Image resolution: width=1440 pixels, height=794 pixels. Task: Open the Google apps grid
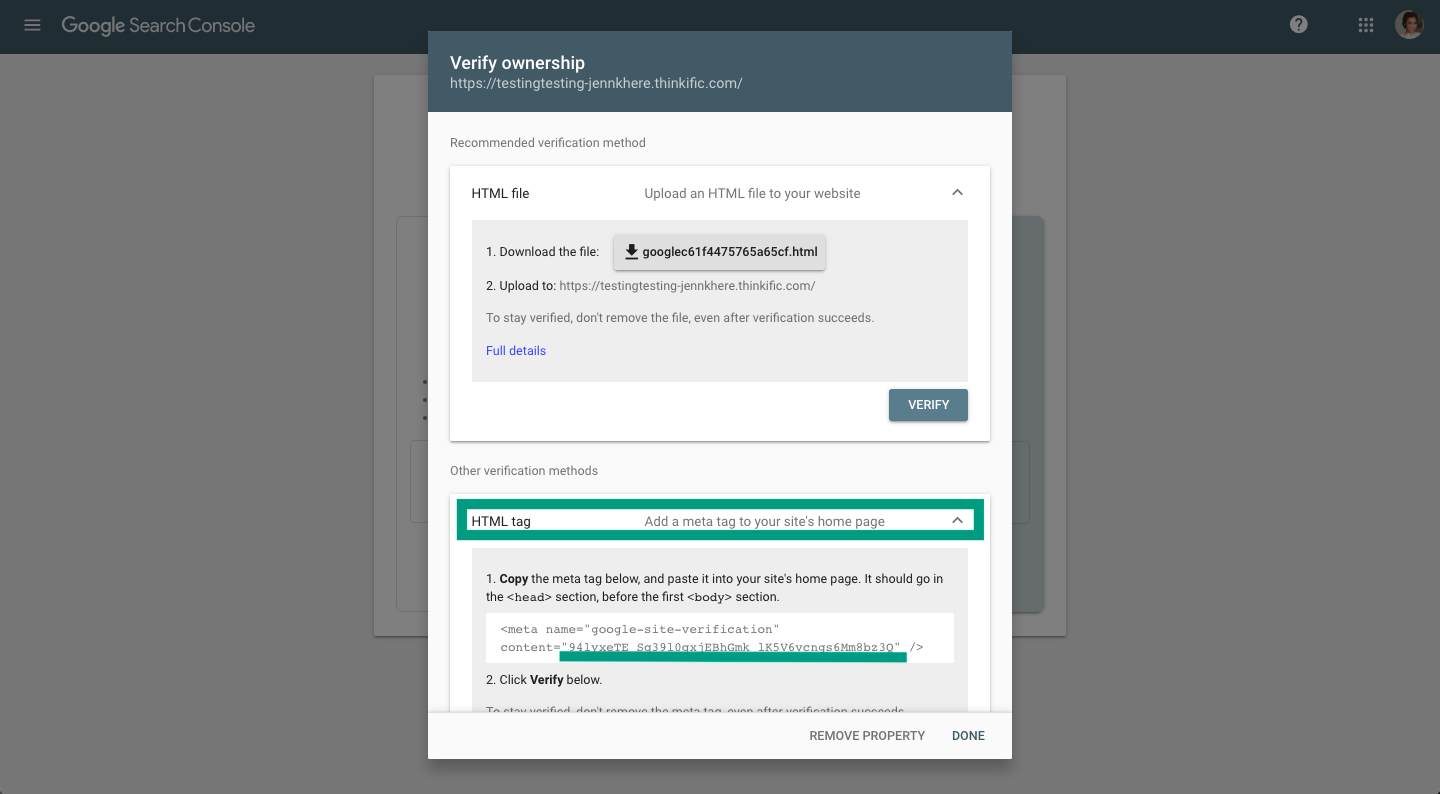pos(1366,25)
